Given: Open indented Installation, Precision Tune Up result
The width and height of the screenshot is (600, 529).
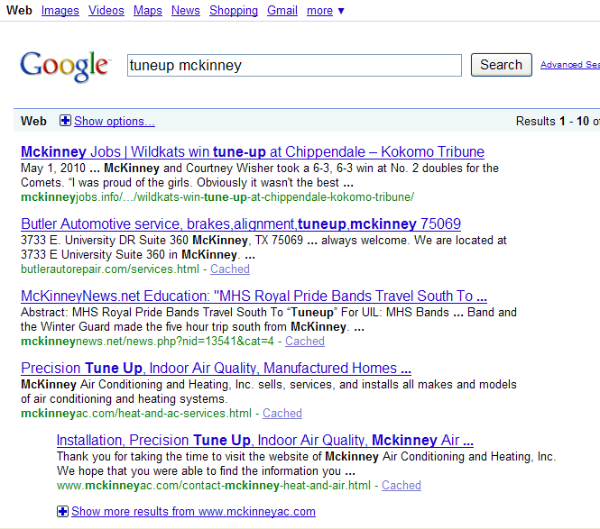Looking at the screenshot, I should 264,440.
